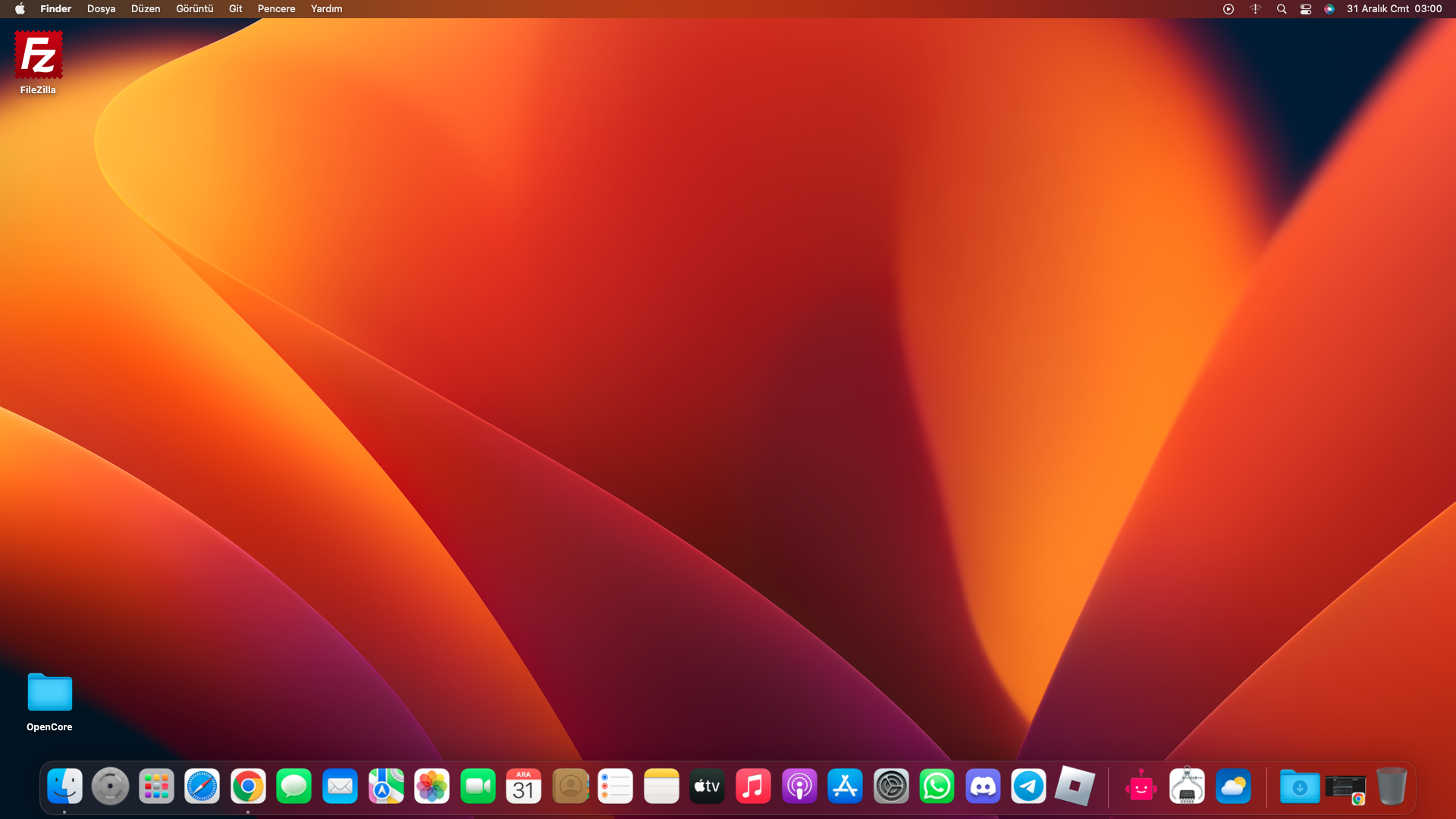
Task: Open the Dosya menu
Action: (101, 9)
